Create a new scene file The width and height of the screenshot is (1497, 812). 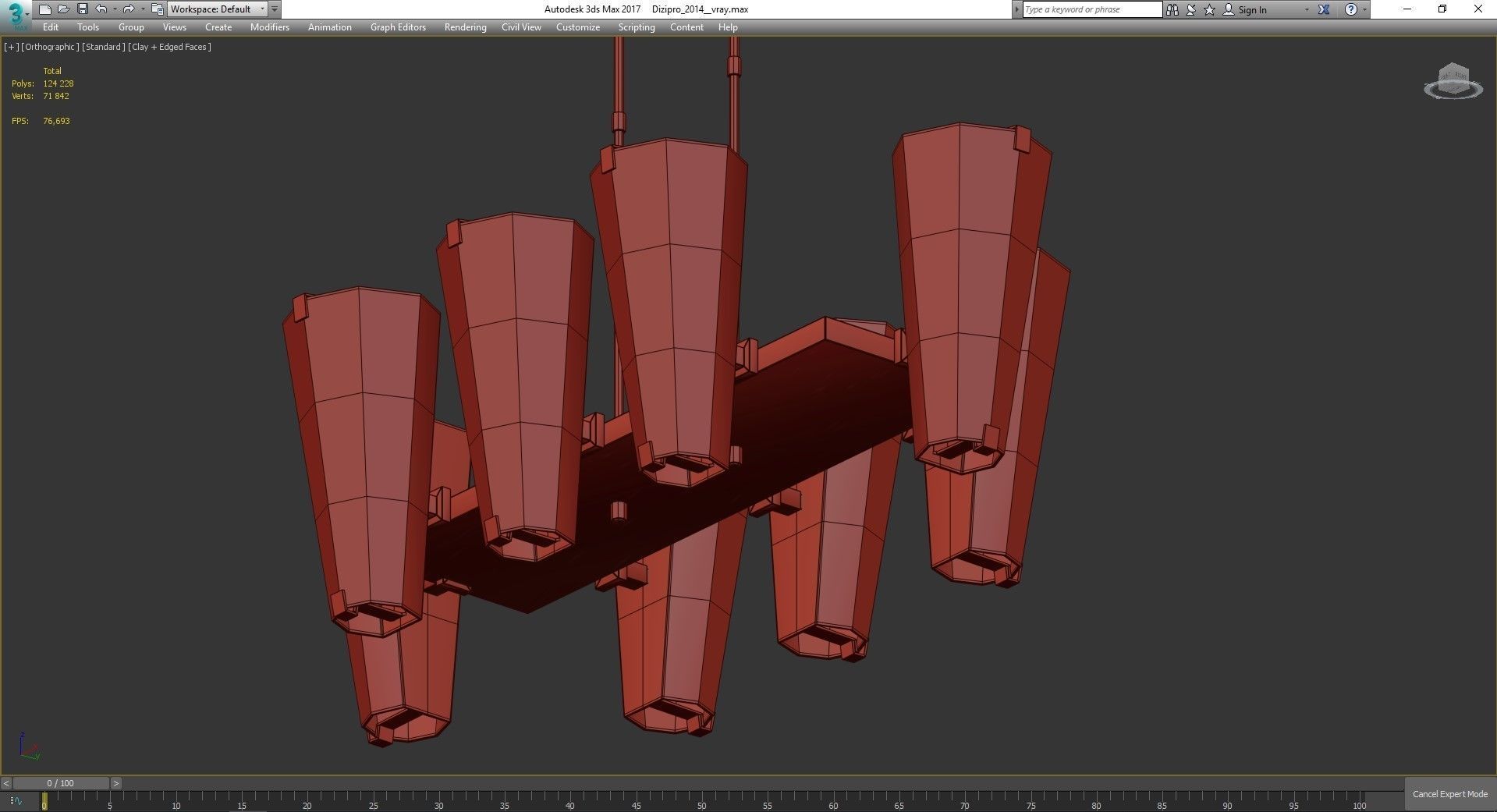coord(44,9)
